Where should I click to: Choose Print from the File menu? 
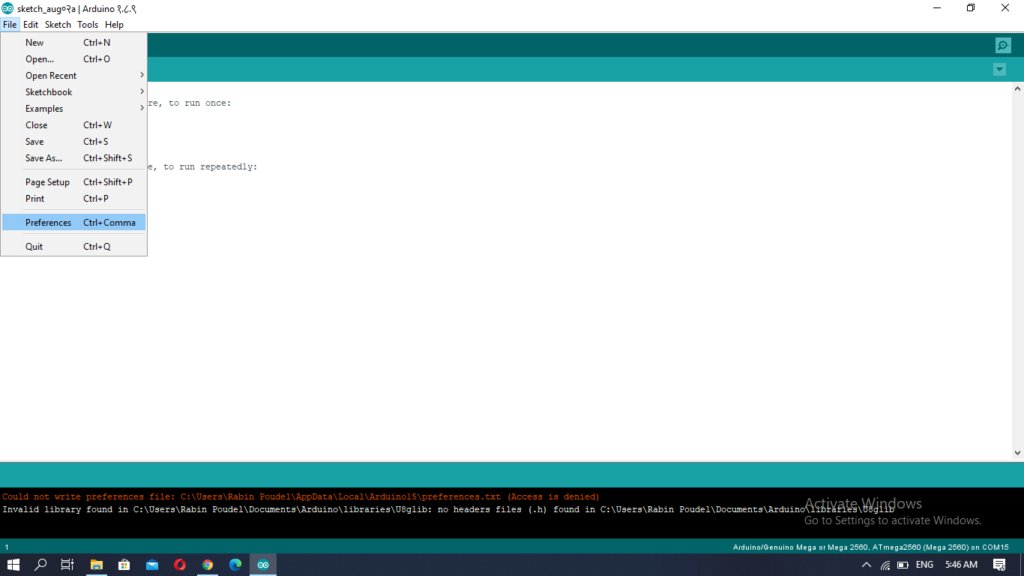point(74,199)
